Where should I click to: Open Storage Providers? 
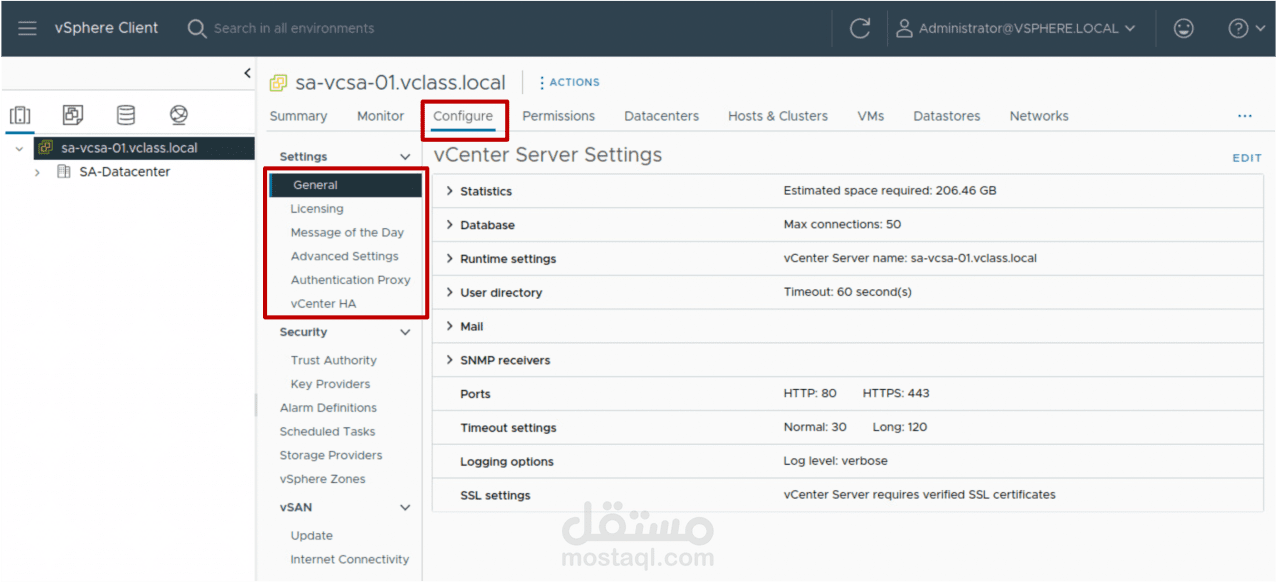pyautogui.click(x=330, y=456)
